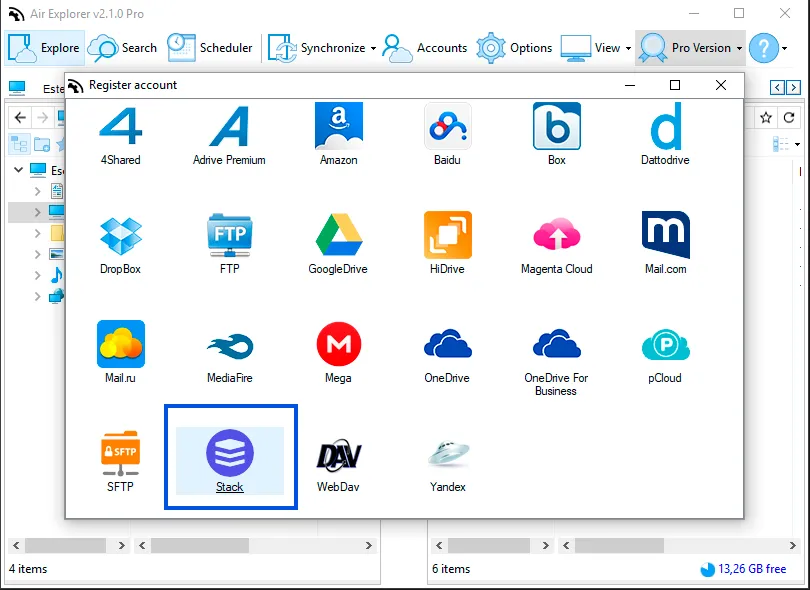
Task: Click the Search toolbar button
Action: (x=122, y=48)
